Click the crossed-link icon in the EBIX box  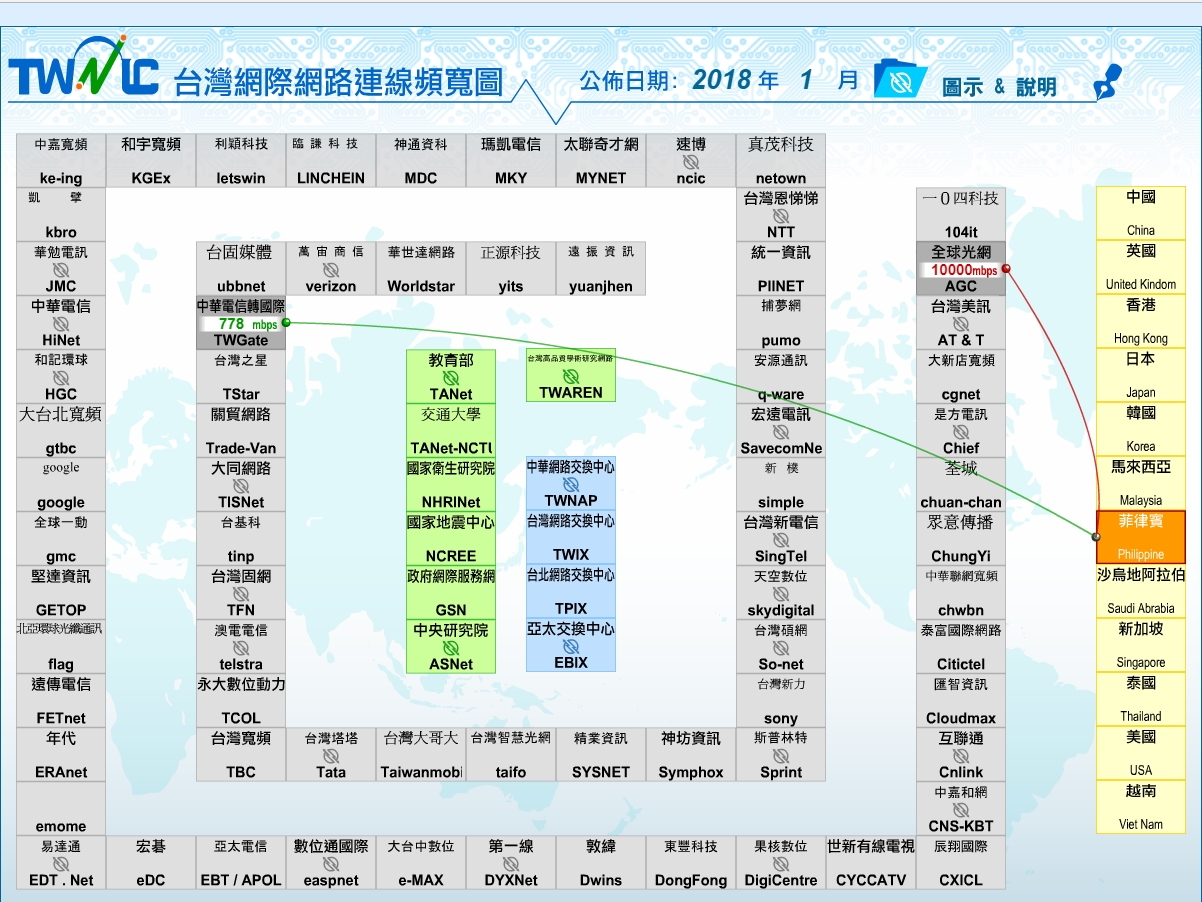[x=571, y=646]
